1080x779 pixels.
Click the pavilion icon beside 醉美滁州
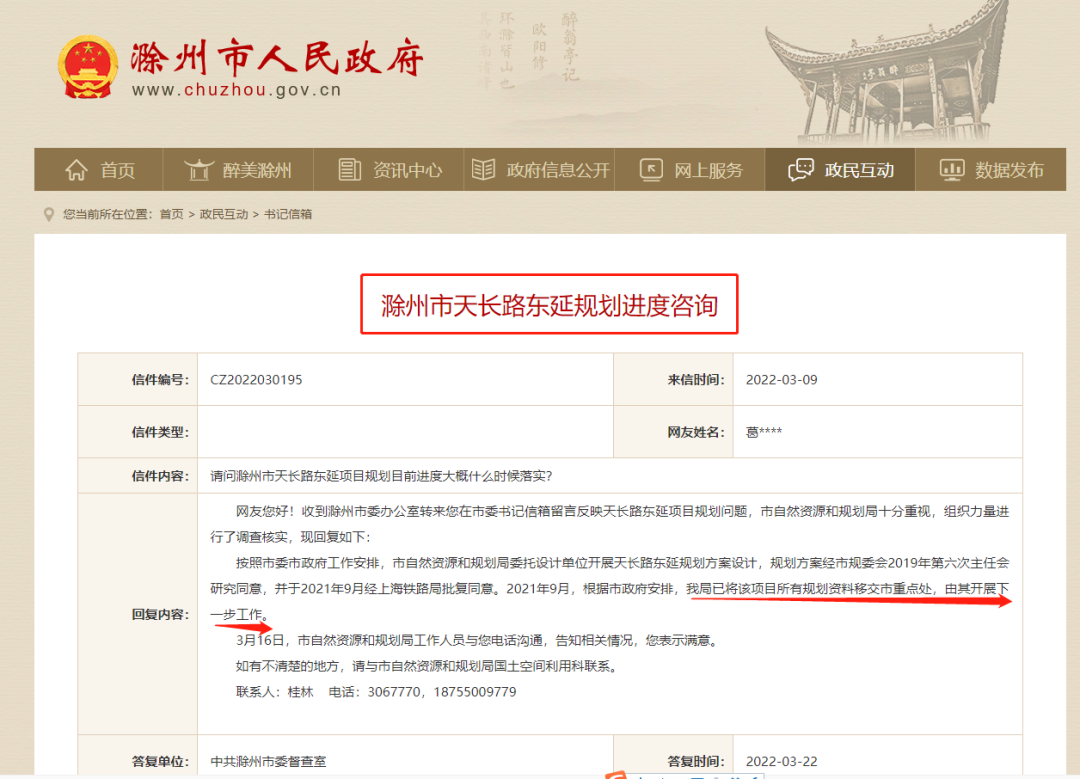(x=200, y=170)
